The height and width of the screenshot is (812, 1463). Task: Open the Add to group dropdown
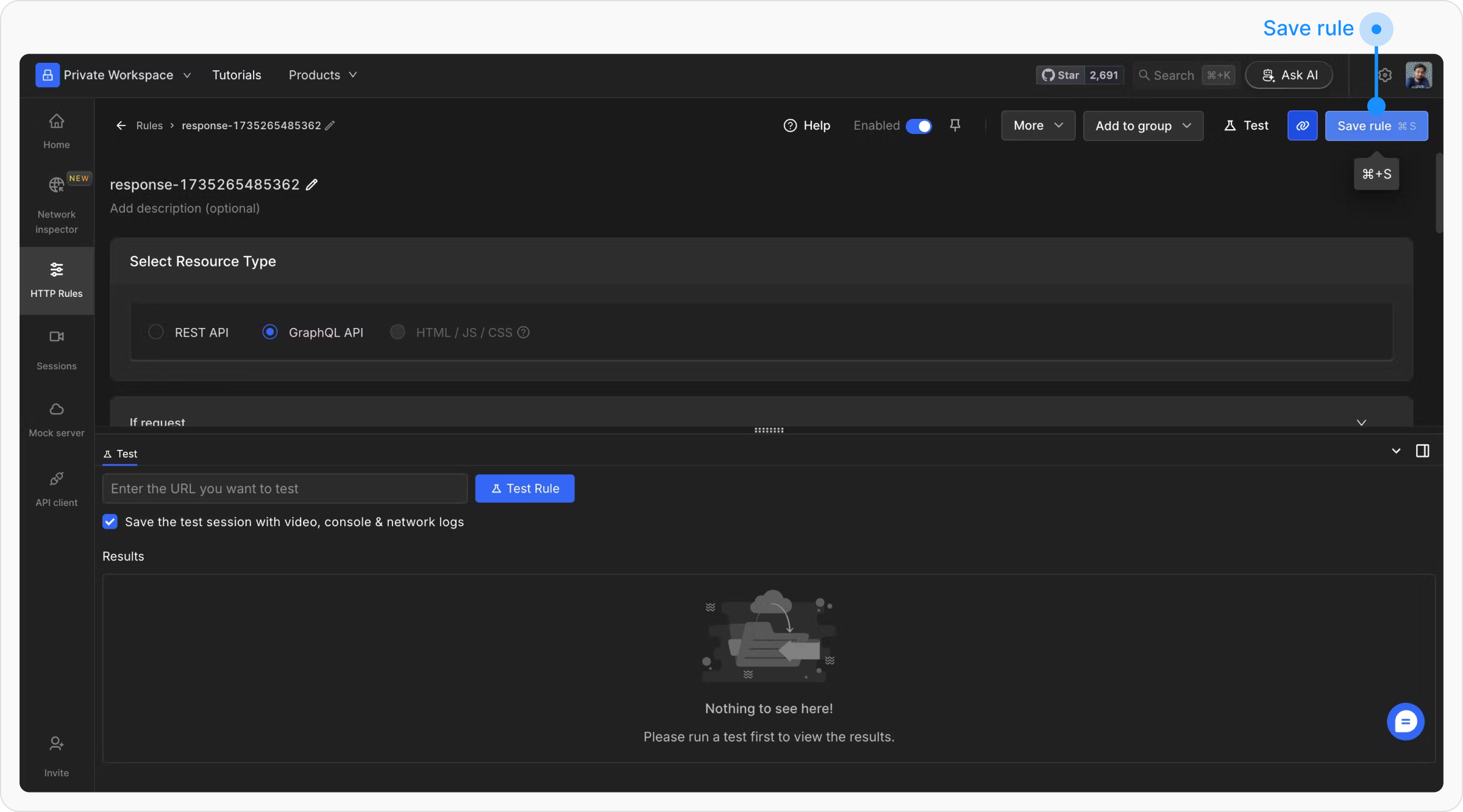pos(1142,126)
